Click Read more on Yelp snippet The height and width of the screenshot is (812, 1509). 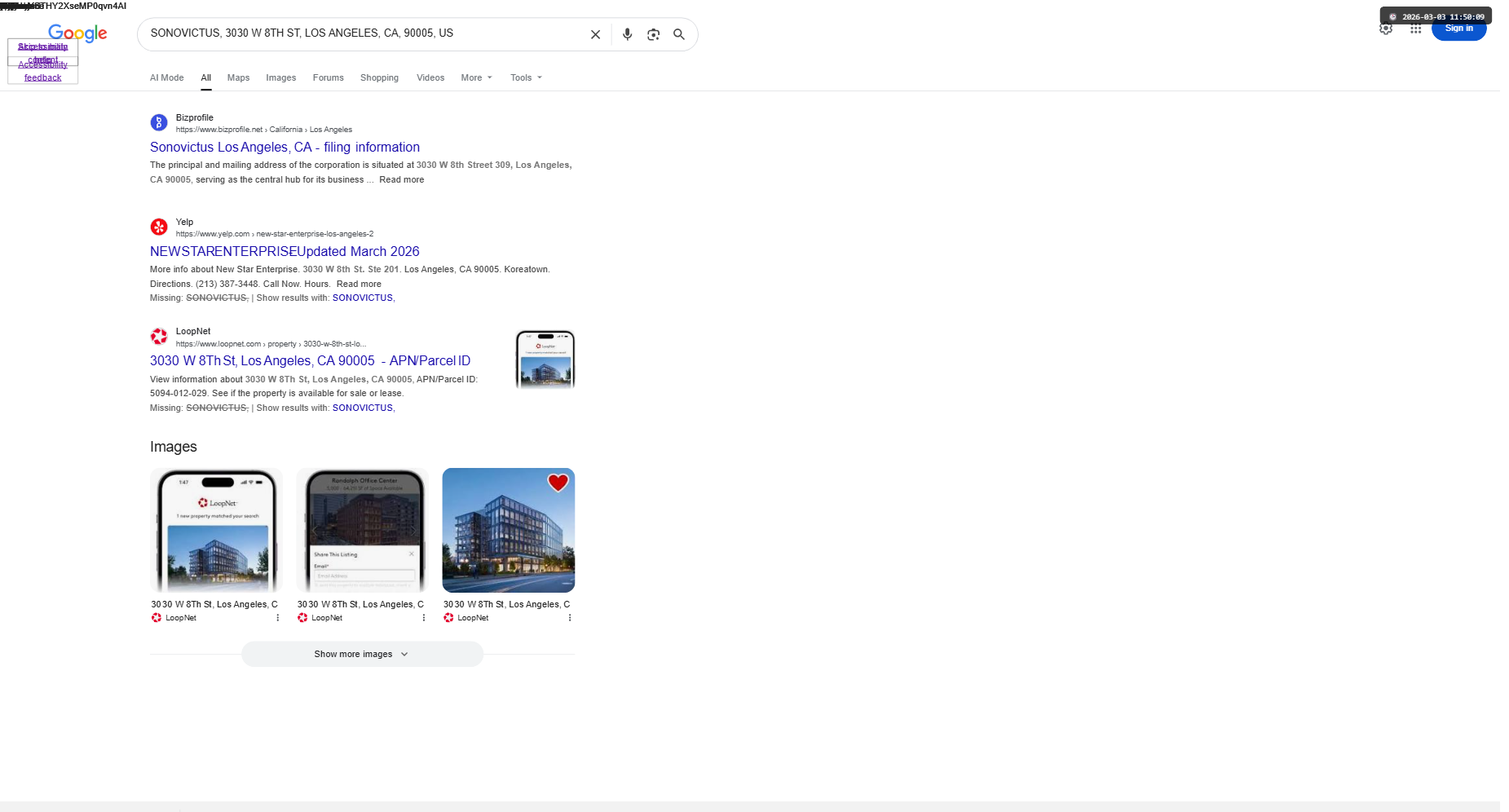pos(359,285)
